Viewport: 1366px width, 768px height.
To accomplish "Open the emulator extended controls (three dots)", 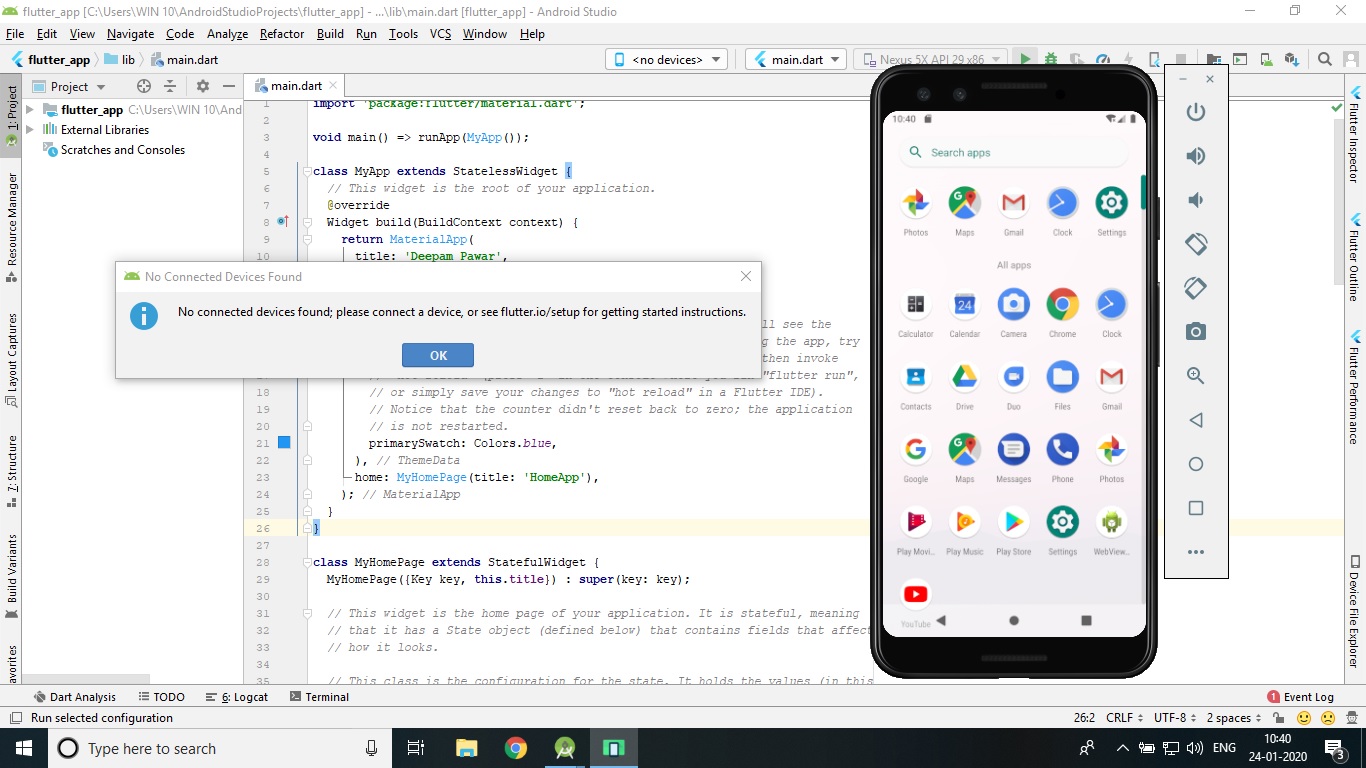I will [x=1196, y=552].
